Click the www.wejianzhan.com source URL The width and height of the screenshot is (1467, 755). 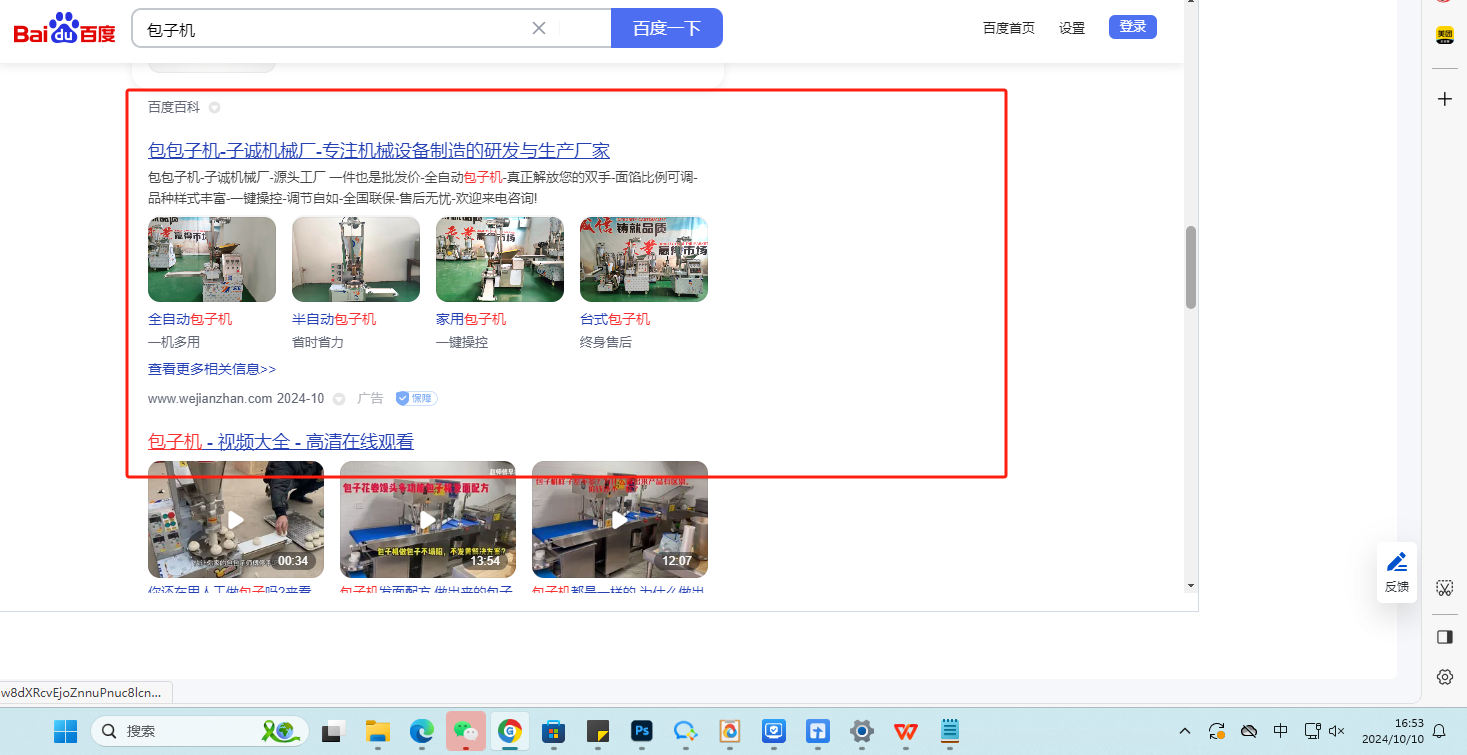pyautogui.click(x=210, y=398)
